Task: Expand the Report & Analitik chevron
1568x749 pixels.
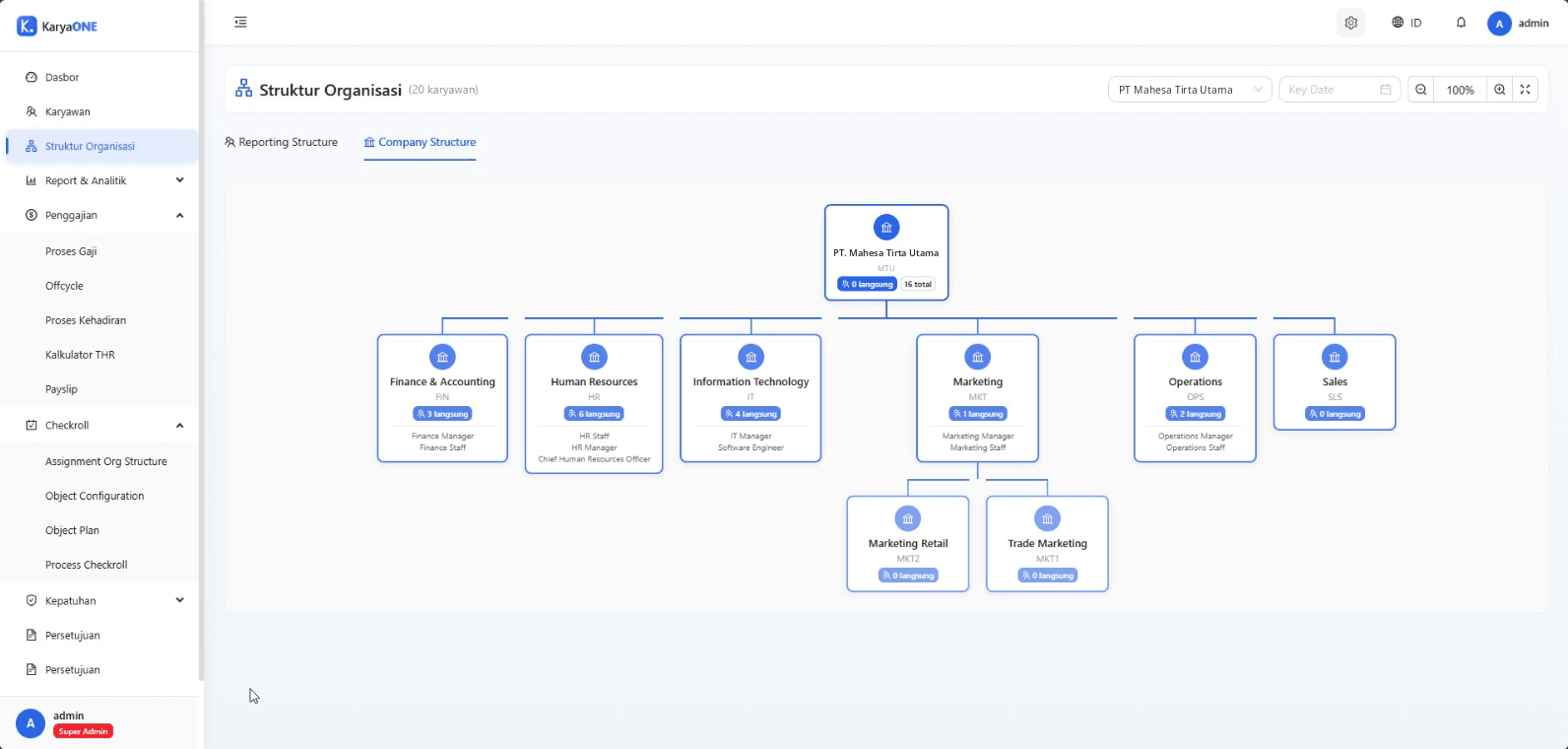Action: tap(179, 180)
